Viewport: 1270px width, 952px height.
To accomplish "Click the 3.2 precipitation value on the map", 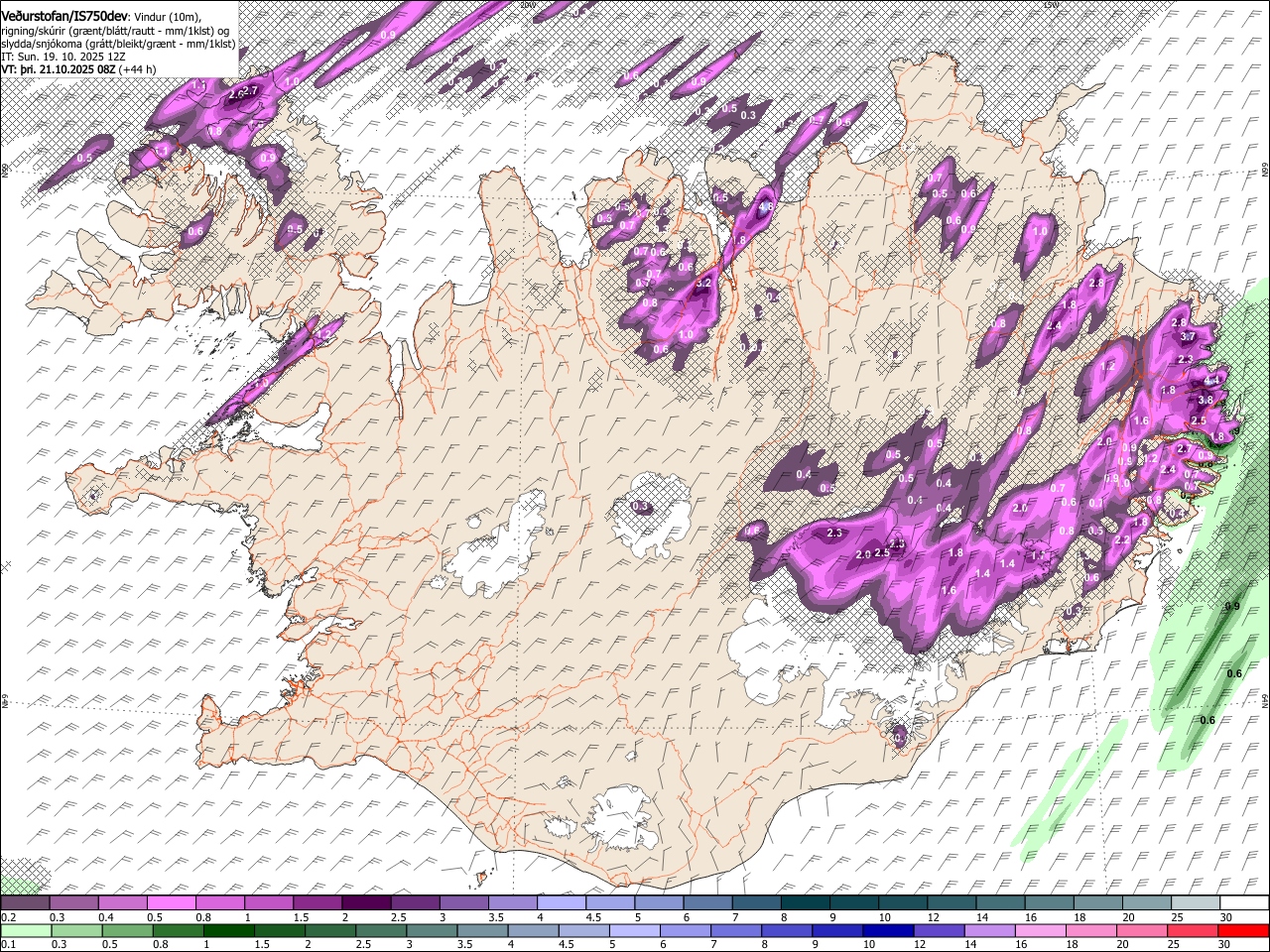I will click(x=705, y=283).
